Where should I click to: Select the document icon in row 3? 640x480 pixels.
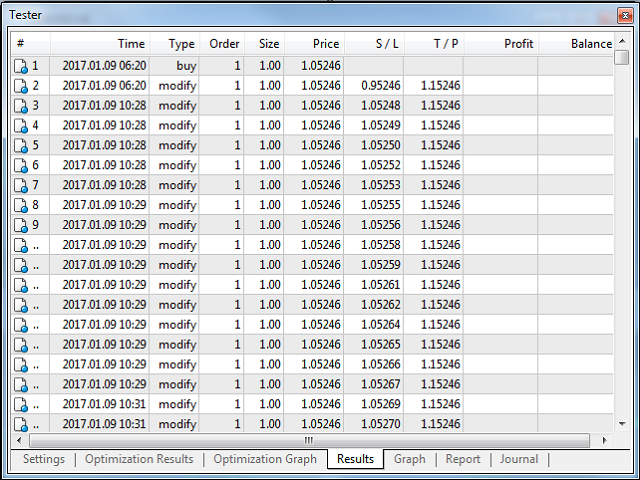click(x=21, y=106)
